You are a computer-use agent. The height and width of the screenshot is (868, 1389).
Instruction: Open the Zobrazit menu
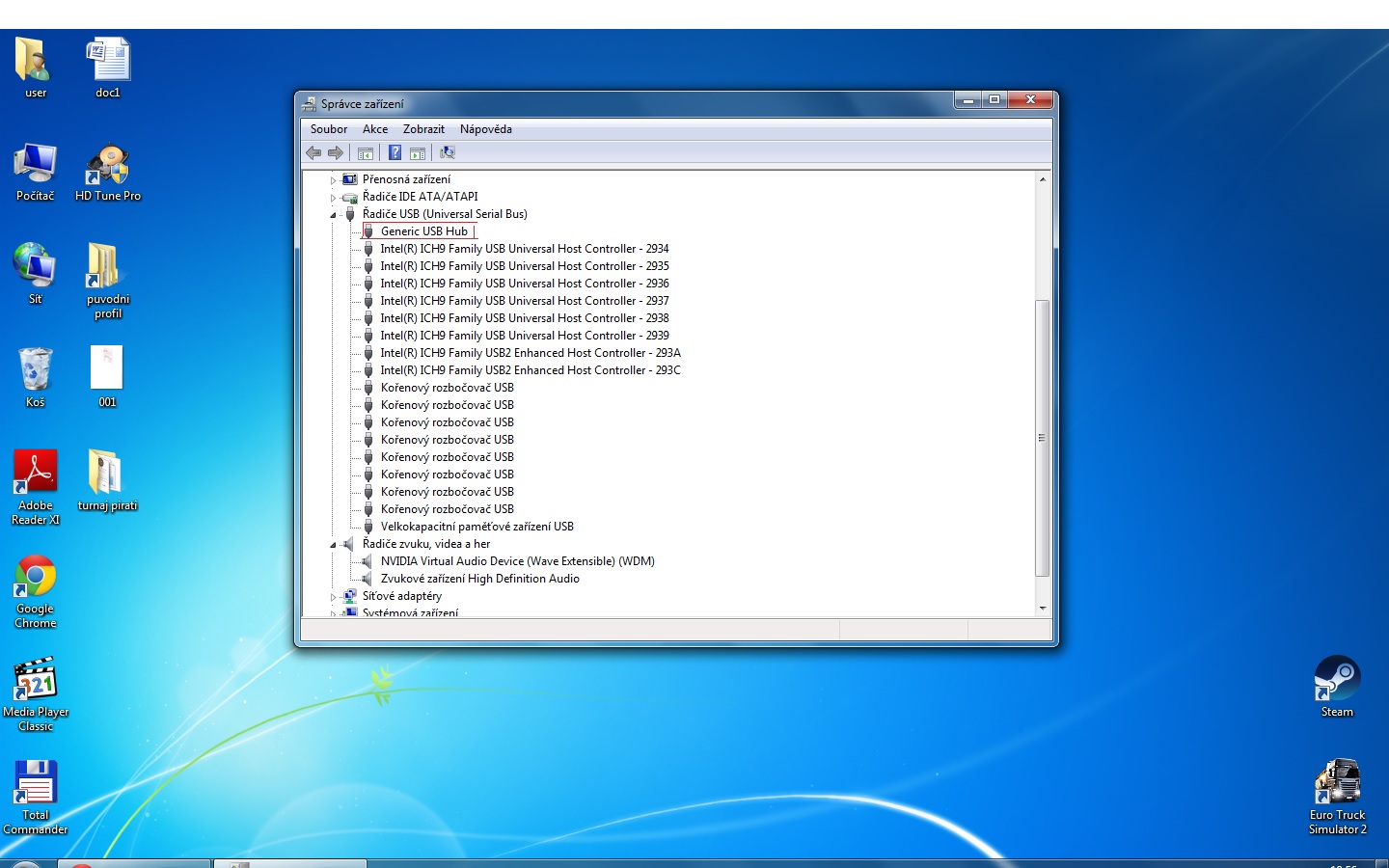click(x=423, y=129)
